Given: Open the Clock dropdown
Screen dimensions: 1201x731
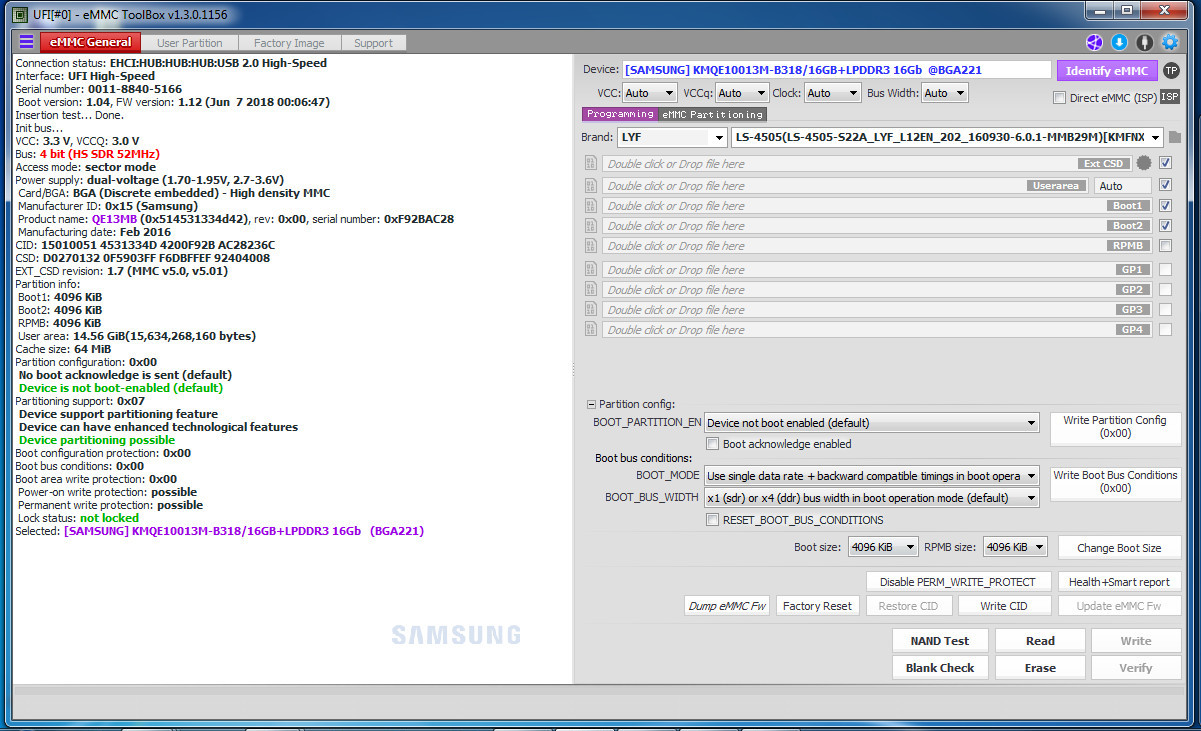Looking at the screenshot, I should point(833,93).
